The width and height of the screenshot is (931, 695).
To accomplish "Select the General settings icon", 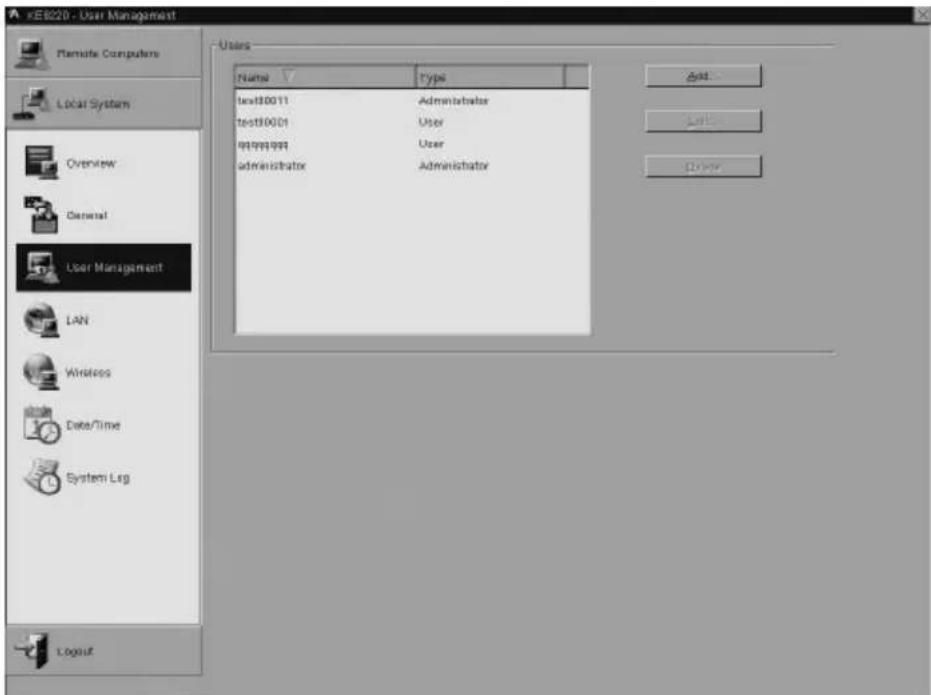I will click(x=42, y=215).
